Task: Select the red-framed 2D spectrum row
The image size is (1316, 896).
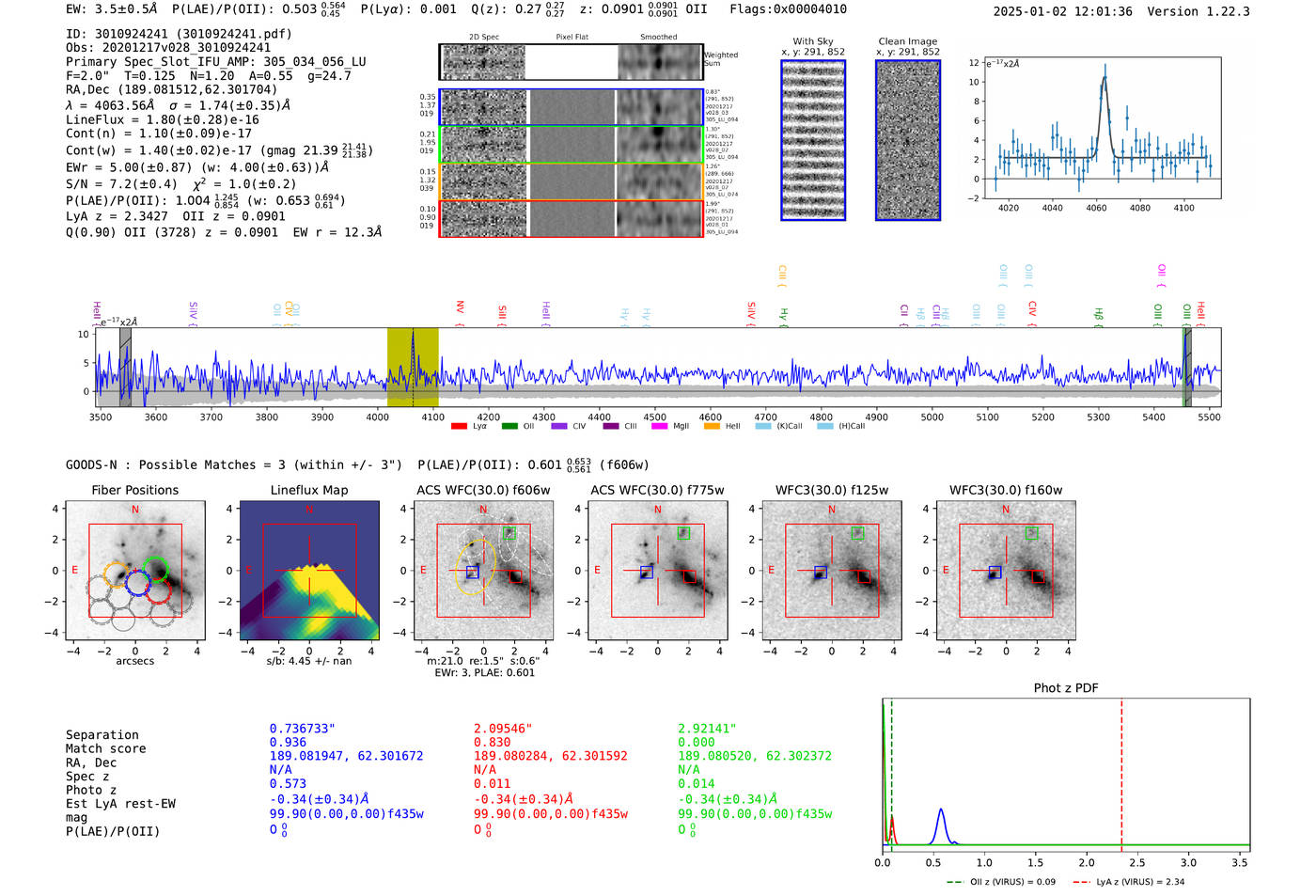Action: pyautogui.click(x=572, y=218)
